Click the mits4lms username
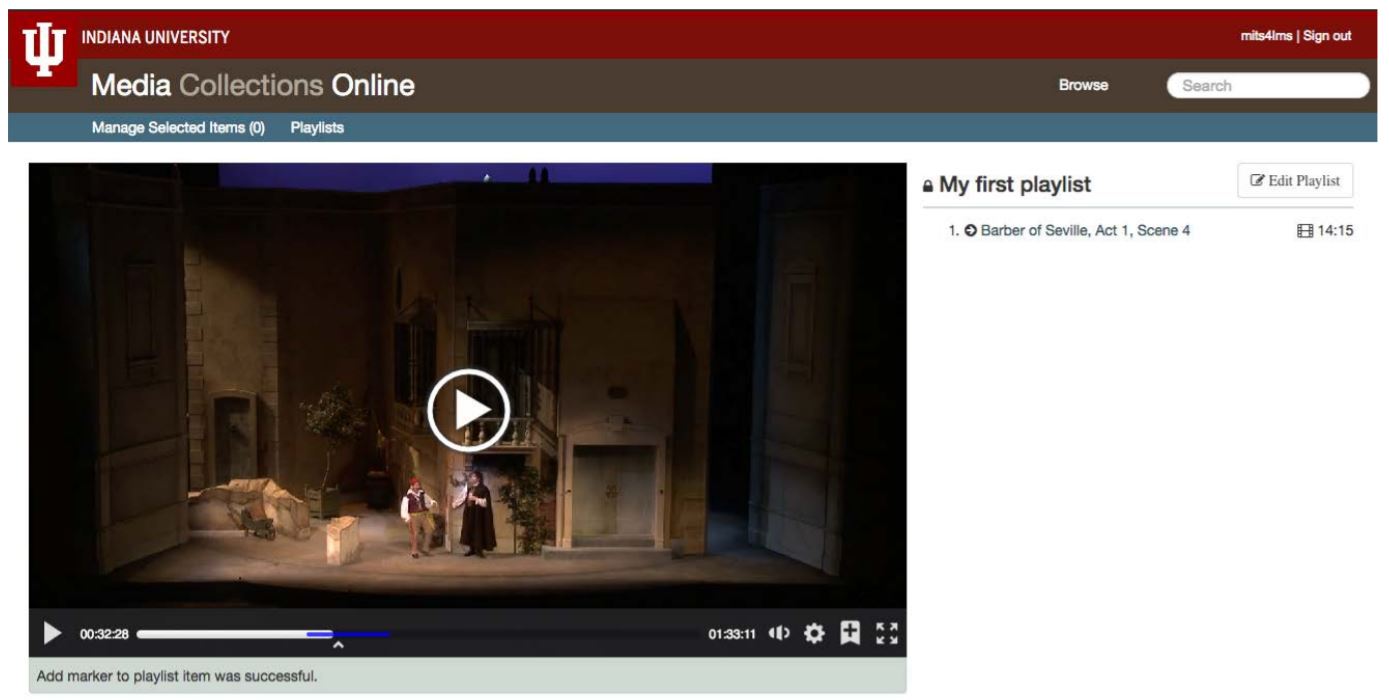Screen dimensions: 1389x700 [x=1266, y=36]
